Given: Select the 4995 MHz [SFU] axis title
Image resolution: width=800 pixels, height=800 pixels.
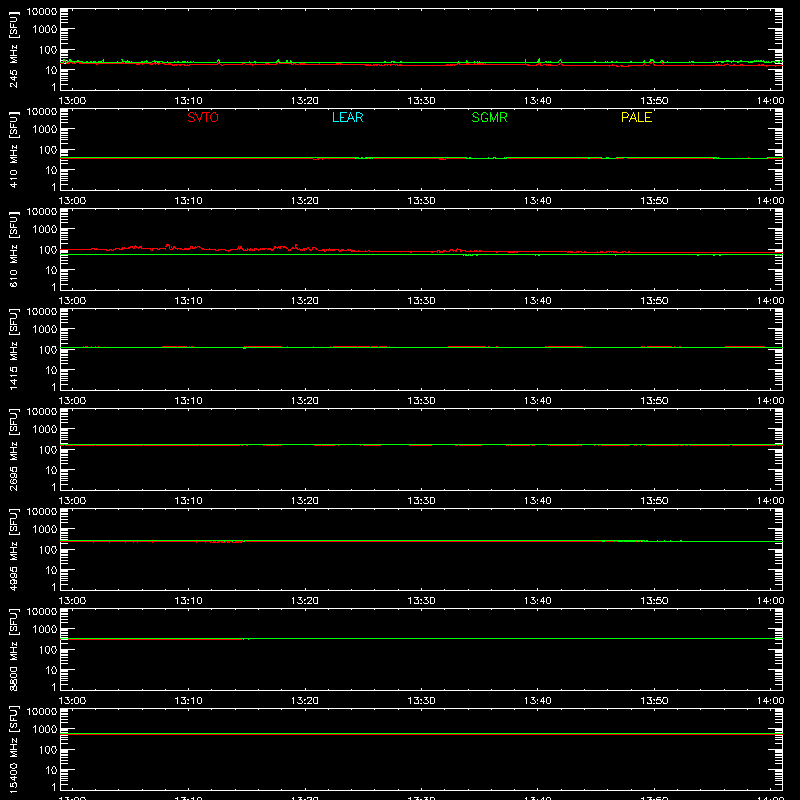Looking at the screenshot, I should coord(13,549).
